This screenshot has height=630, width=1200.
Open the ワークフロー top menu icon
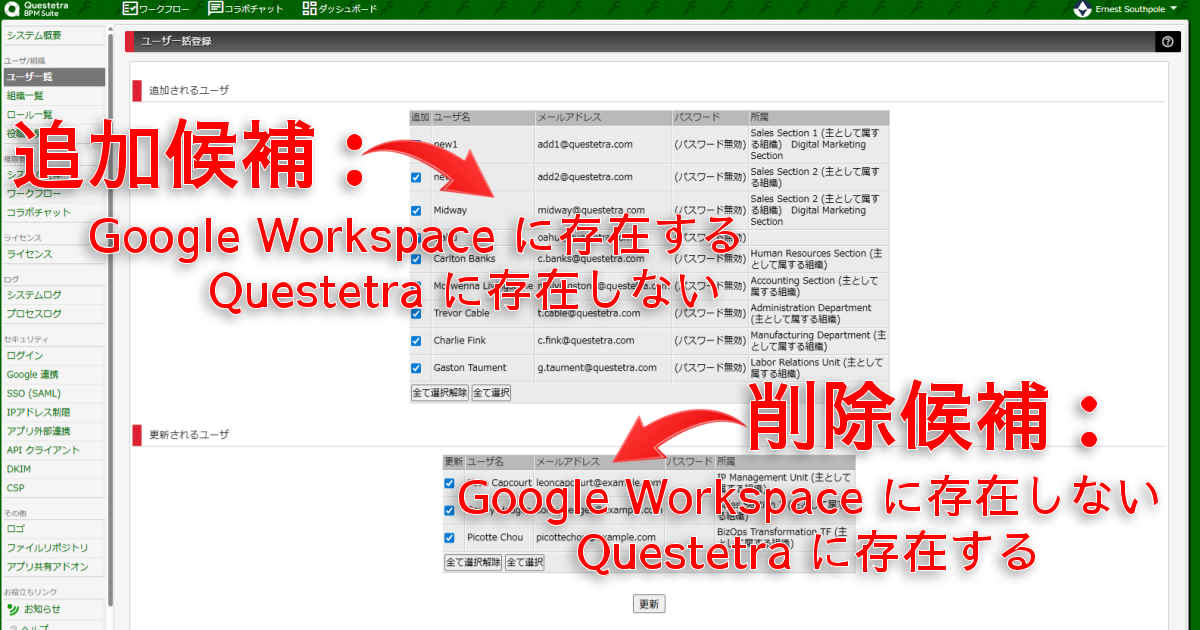point(130,9)
